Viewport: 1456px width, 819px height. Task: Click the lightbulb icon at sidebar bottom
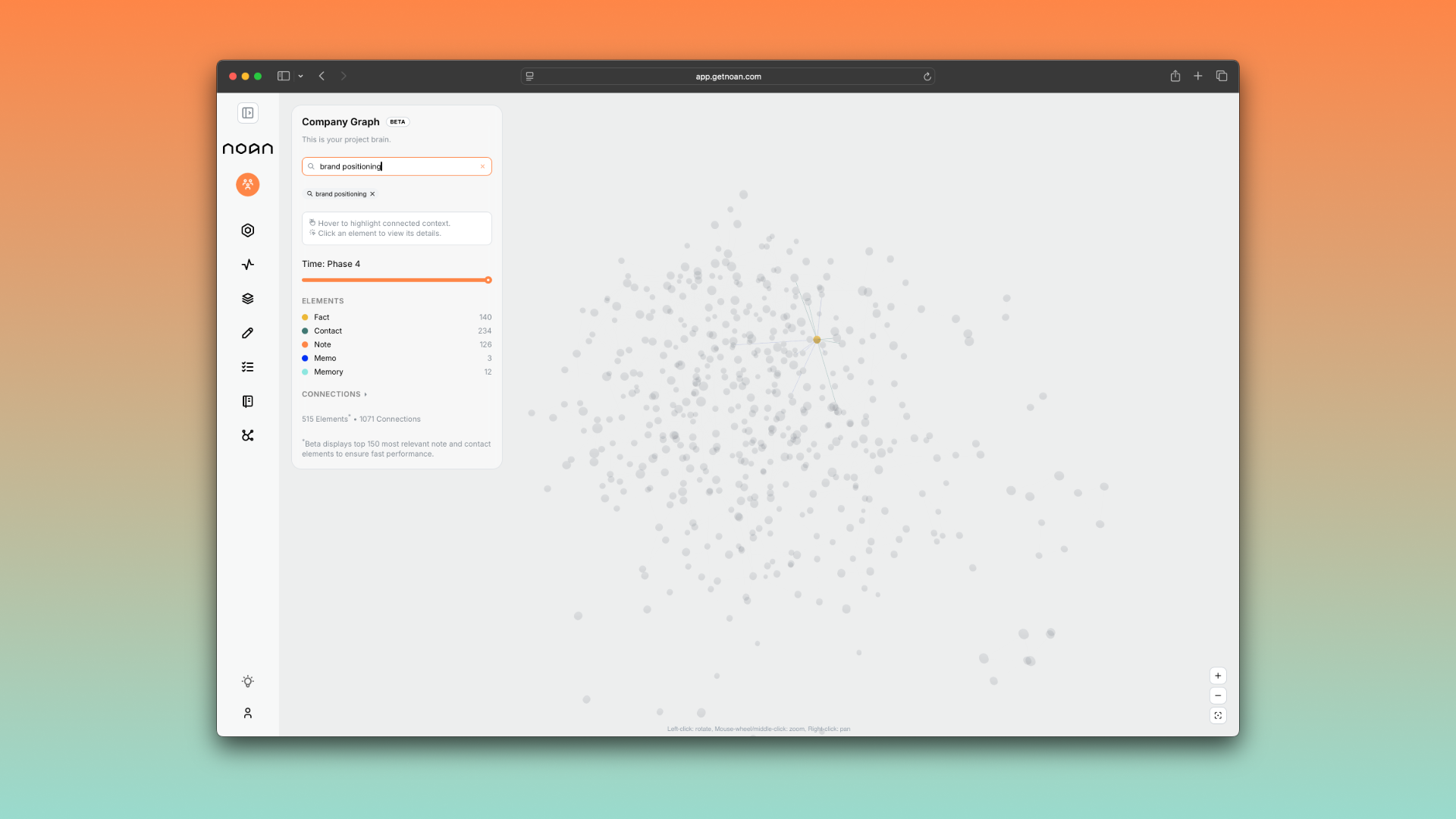tap(247, 682)
